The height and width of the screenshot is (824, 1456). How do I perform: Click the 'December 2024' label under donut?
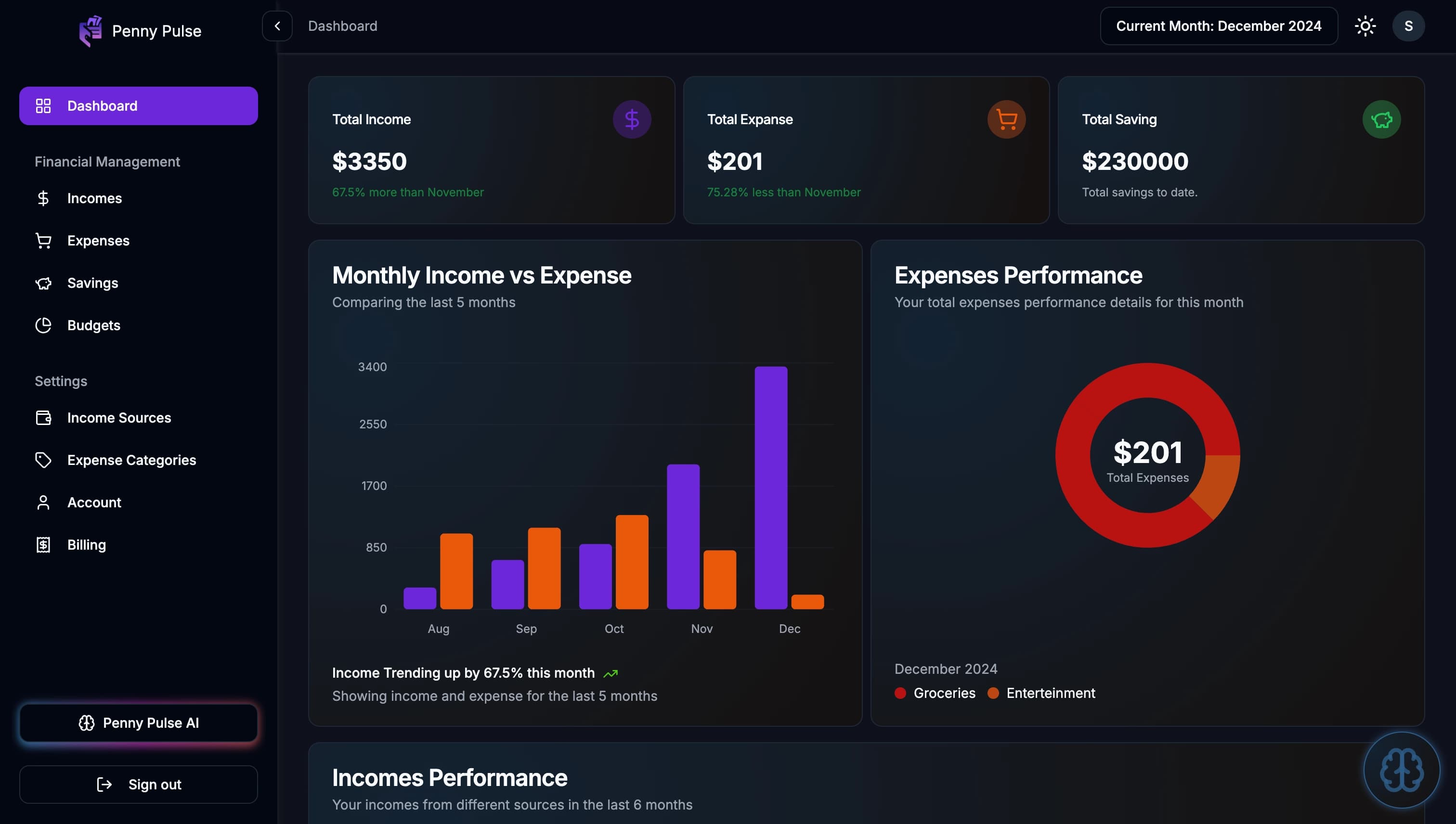coord(945,669)
